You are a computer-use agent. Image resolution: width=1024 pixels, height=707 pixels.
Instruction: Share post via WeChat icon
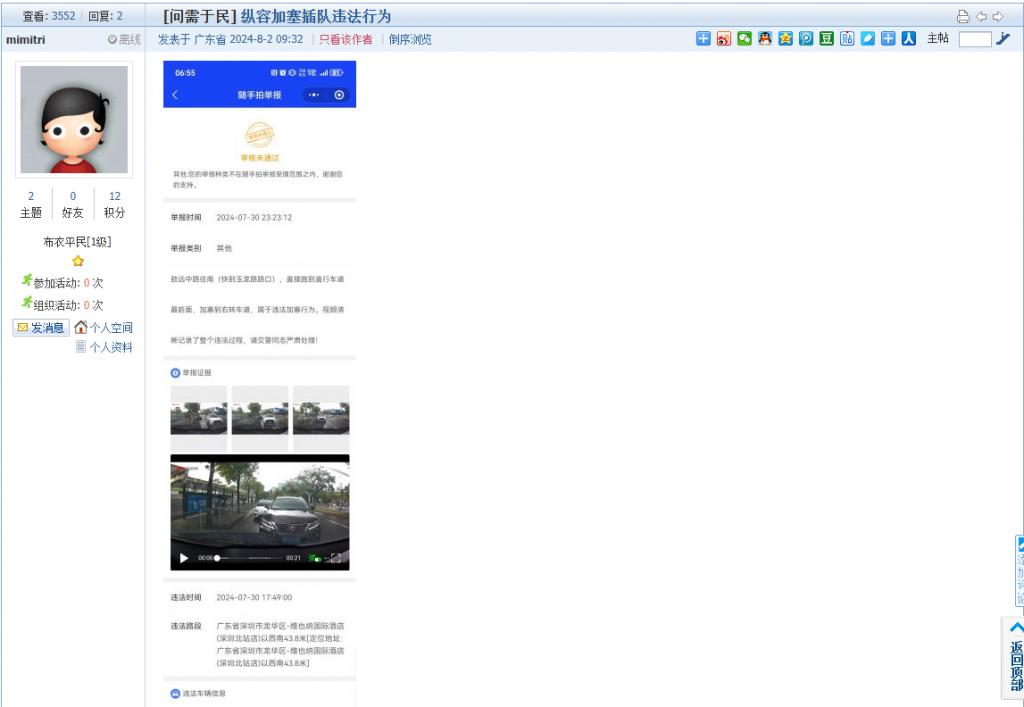point(744,39)
